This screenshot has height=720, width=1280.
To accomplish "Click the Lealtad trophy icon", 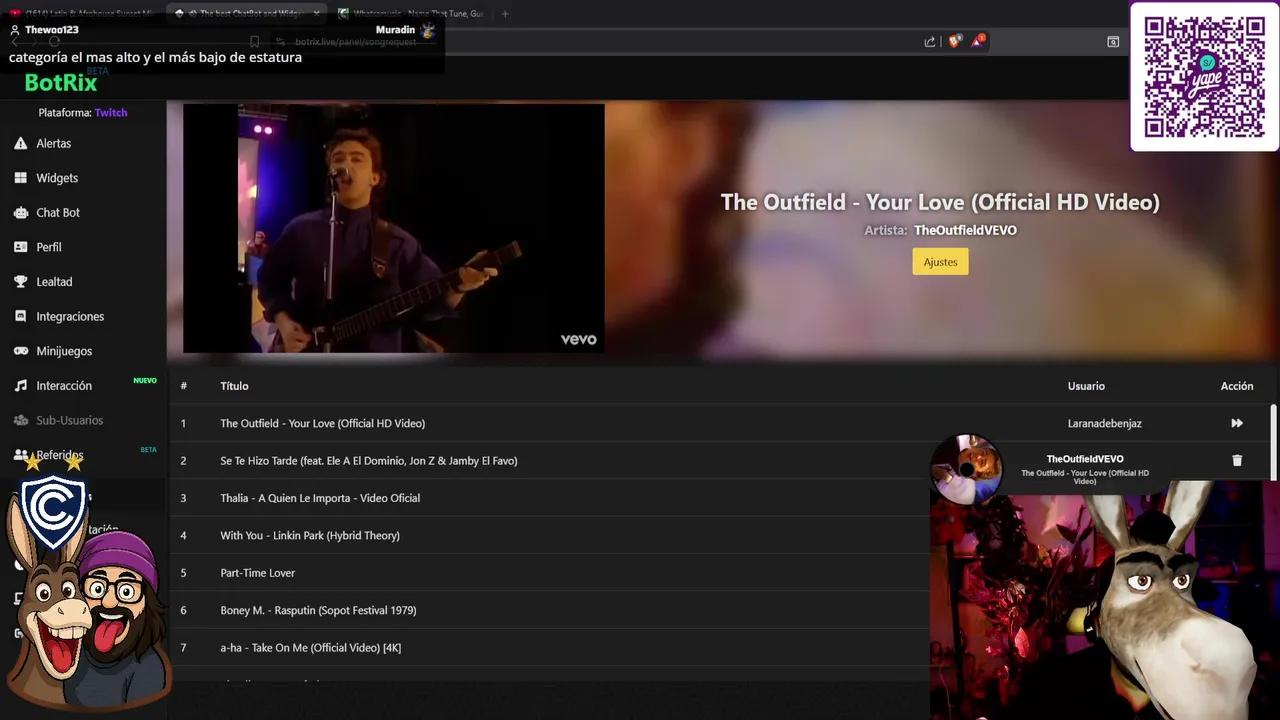I will click(20, 282).
